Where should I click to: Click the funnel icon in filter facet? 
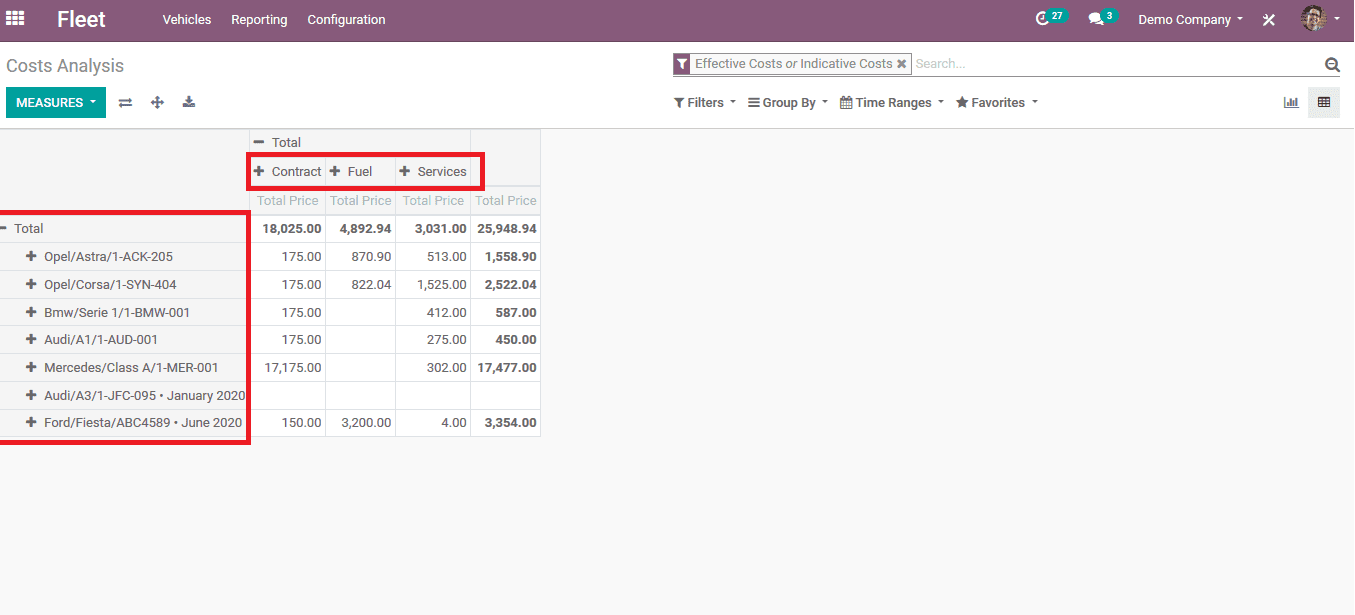pyautogui.click(x=682, y=64)
